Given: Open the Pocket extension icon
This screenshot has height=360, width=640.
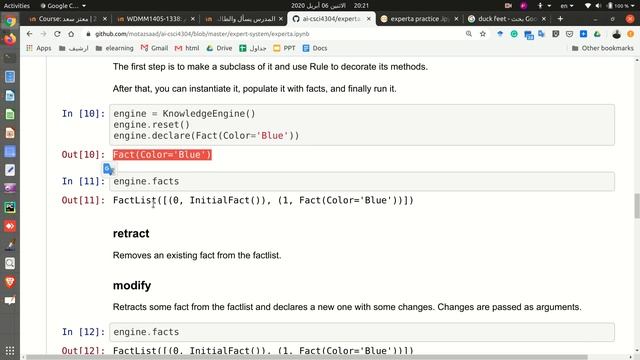Looking at the screenshot, I should click(x=569, y=34).
